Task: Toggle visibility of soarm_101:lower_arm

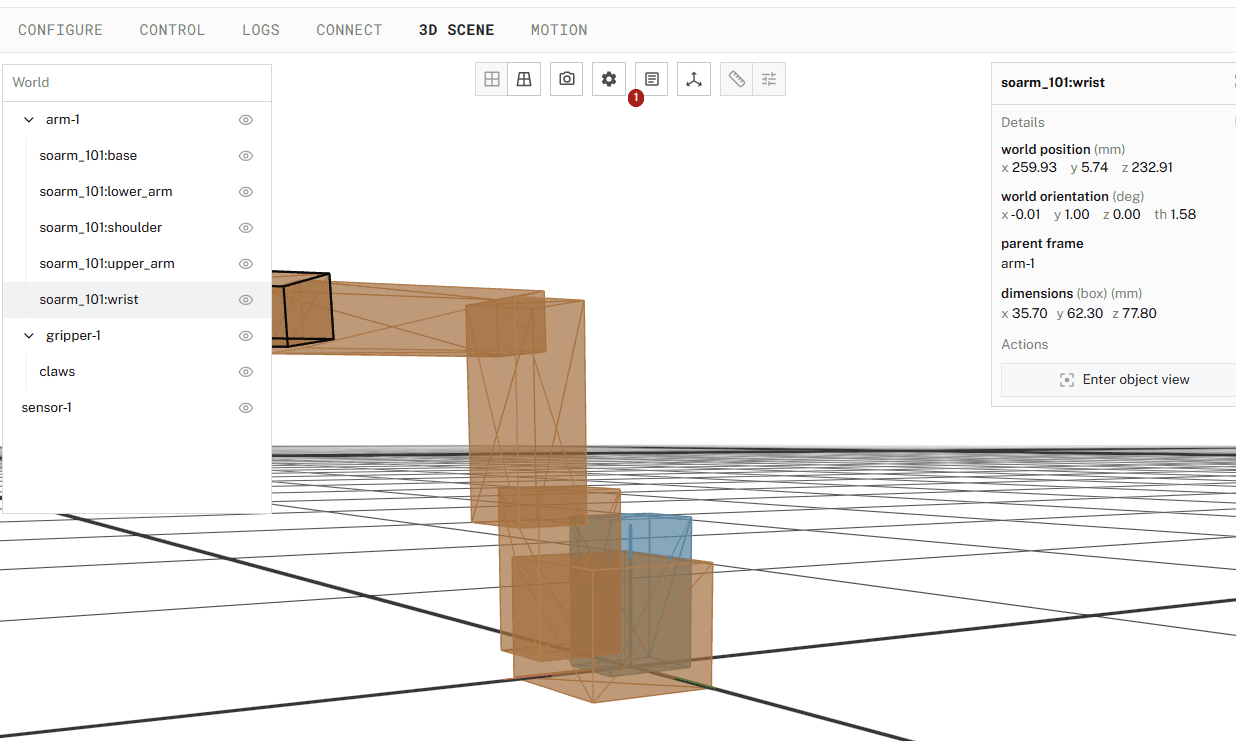Action: coord(246,192)
